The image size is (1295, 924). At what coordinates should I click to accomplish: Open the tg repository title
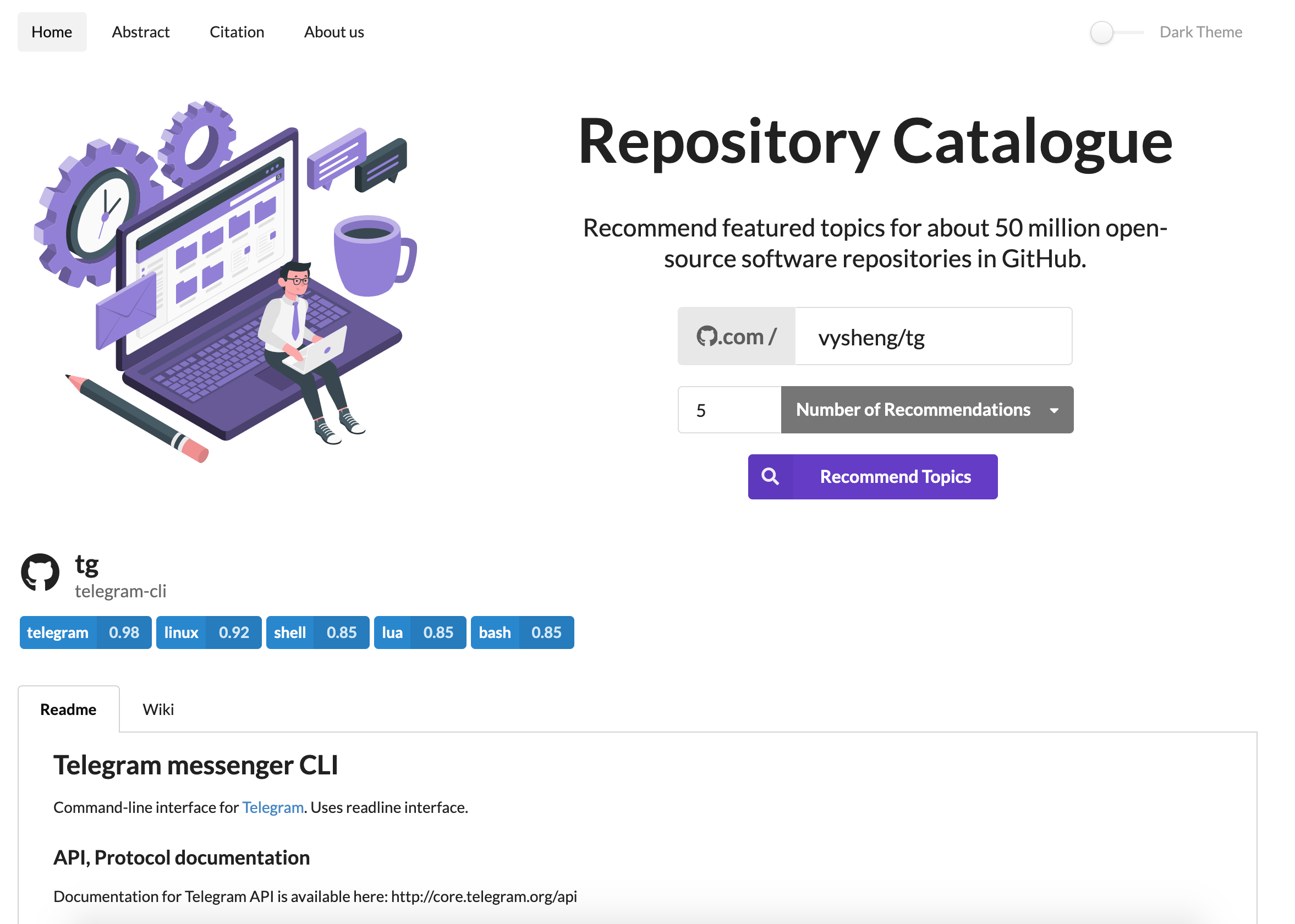point(86,564)
